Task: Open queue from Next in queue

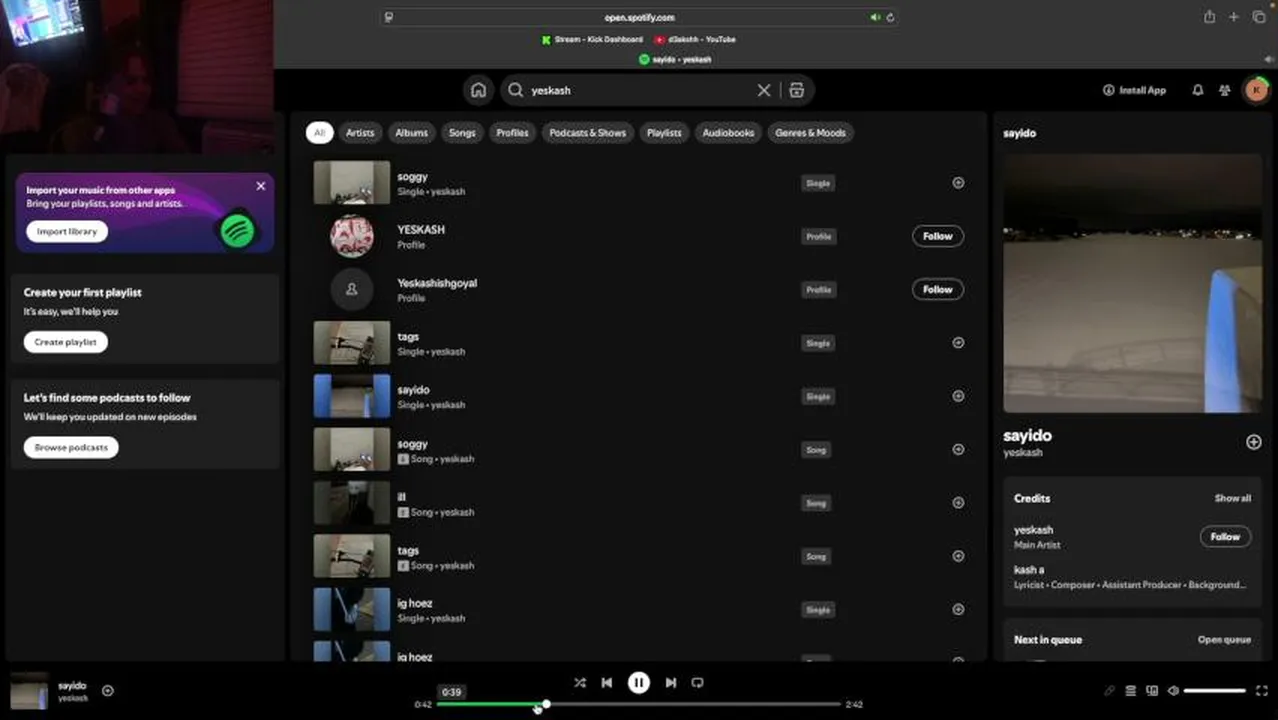Action: 1224,640
